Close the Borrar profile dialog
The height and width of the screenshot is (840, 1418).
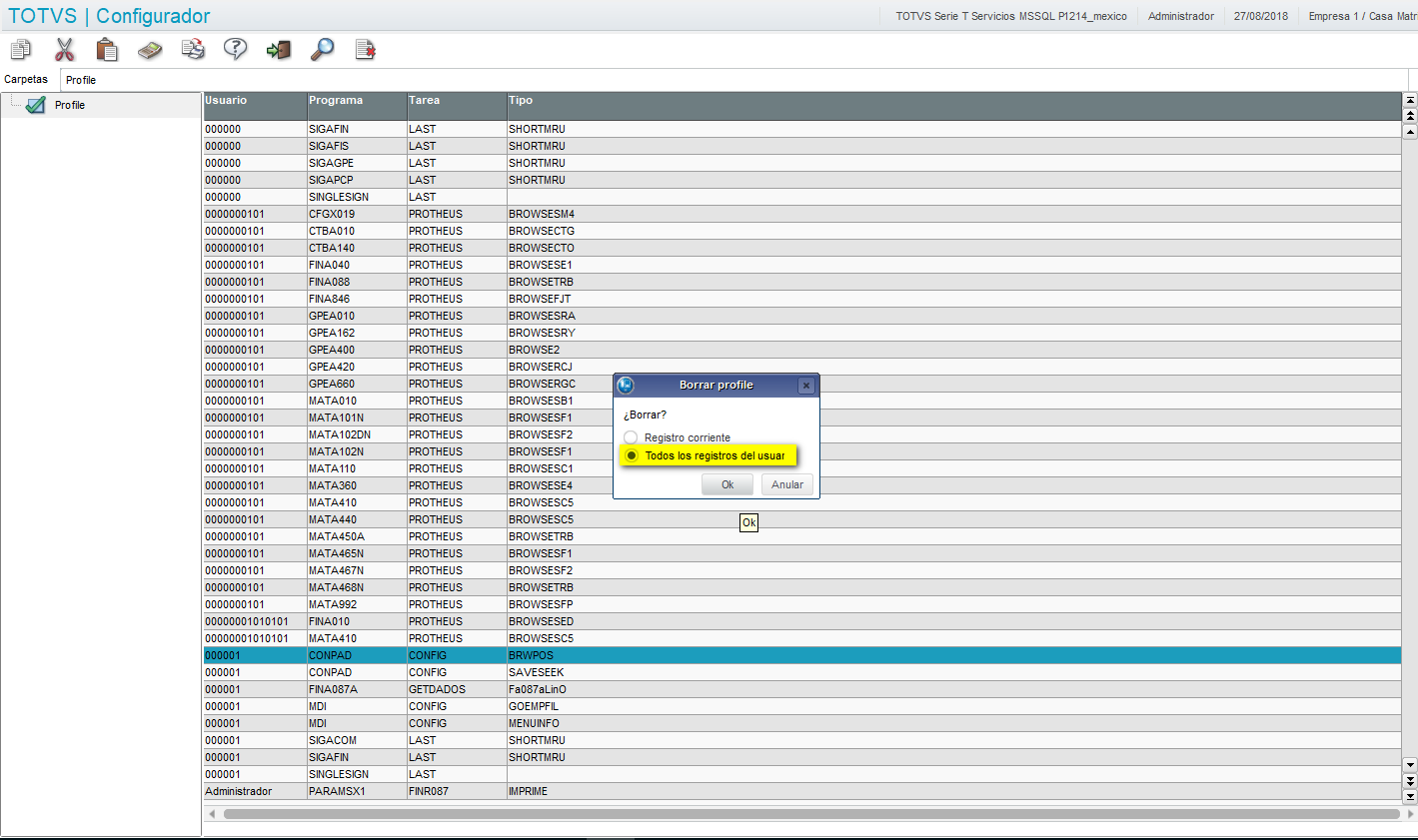click(806, 386)
